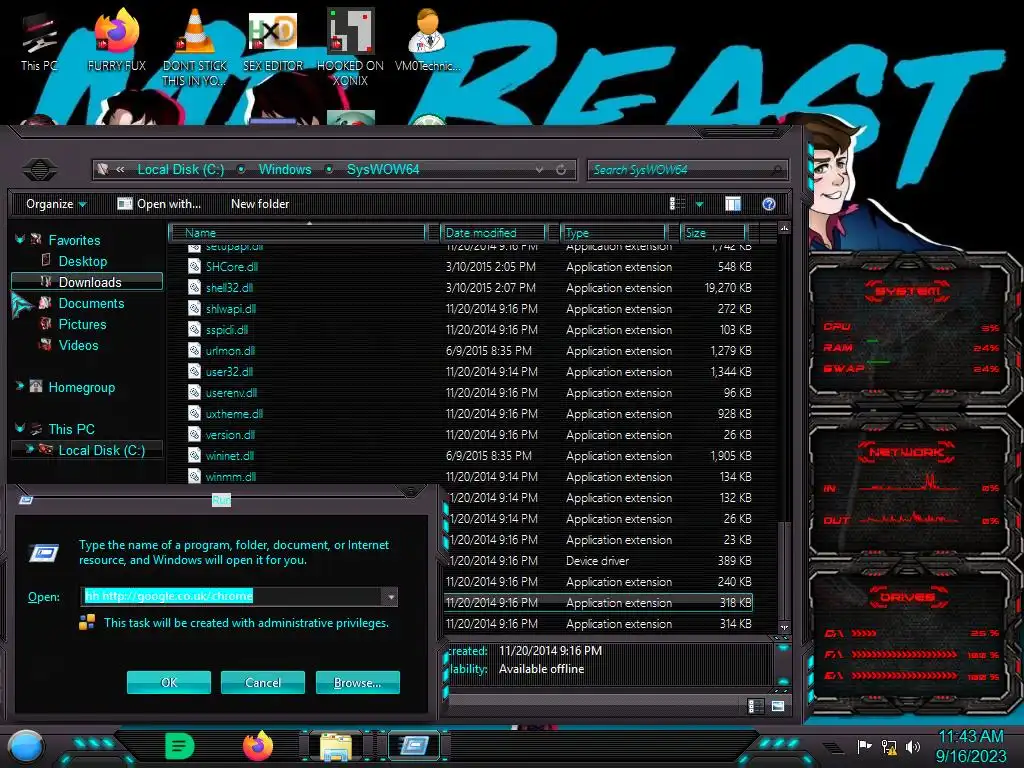
Task: Open the address bar history dropdown
Action: (x=539, y=170)
